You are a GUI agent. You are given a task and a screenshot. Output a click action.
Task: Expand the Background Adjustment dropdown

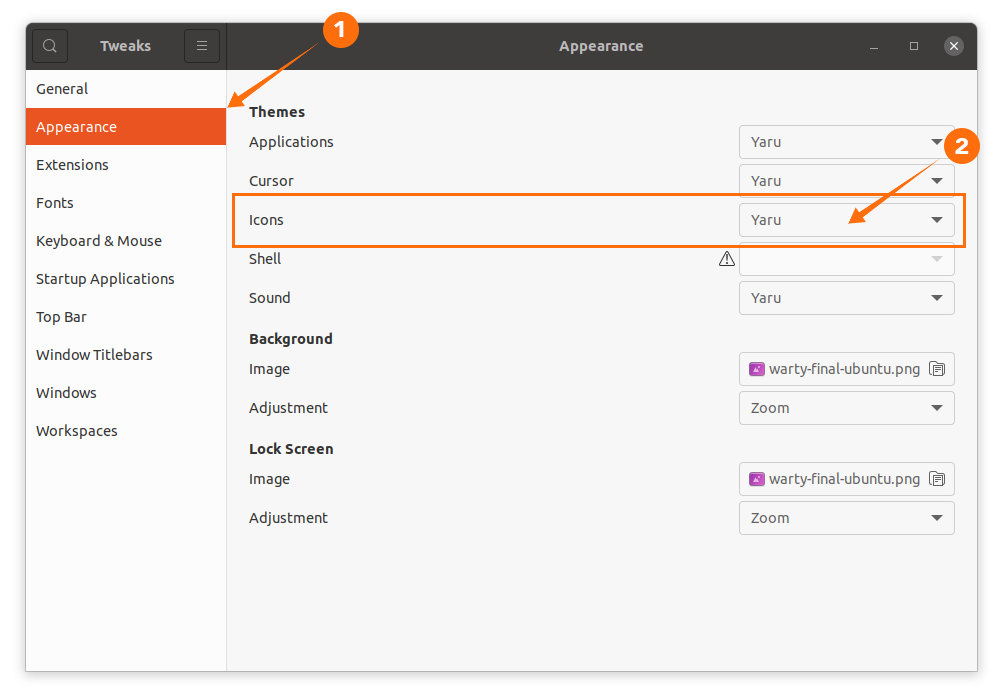[846, 408]
